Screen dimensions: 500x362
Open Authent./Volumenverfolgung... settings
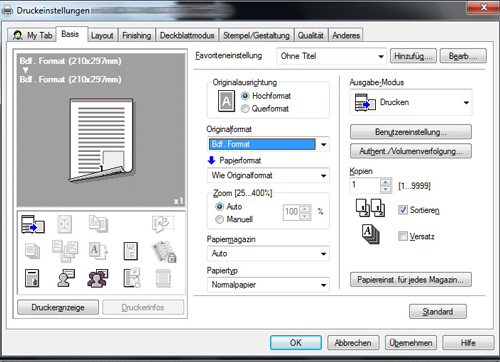point(411,151)
